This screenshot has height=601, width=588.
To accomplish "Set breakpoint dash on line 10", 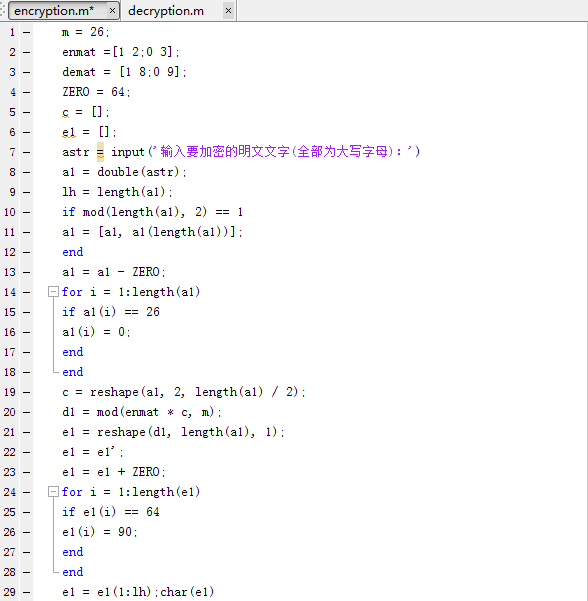I will [26, 212].
